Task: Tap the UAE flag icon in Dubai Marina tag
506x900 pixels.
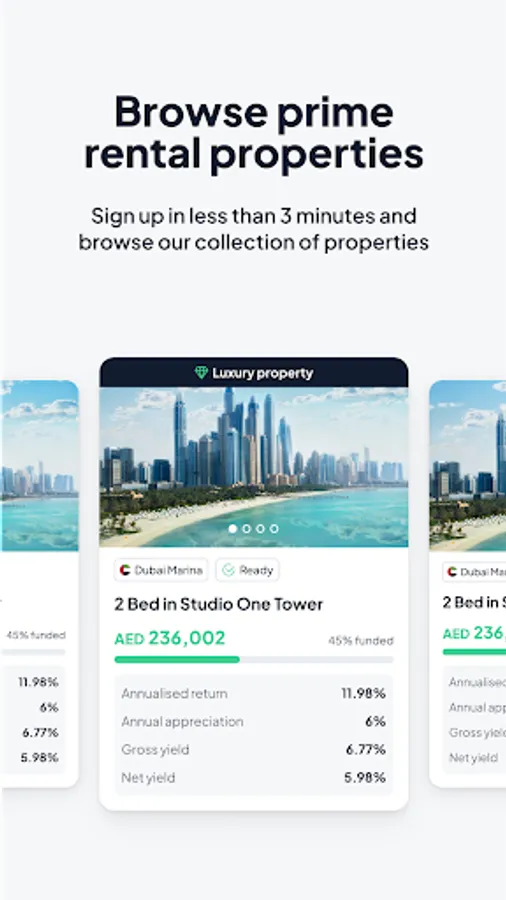Action: coord(125,570)
